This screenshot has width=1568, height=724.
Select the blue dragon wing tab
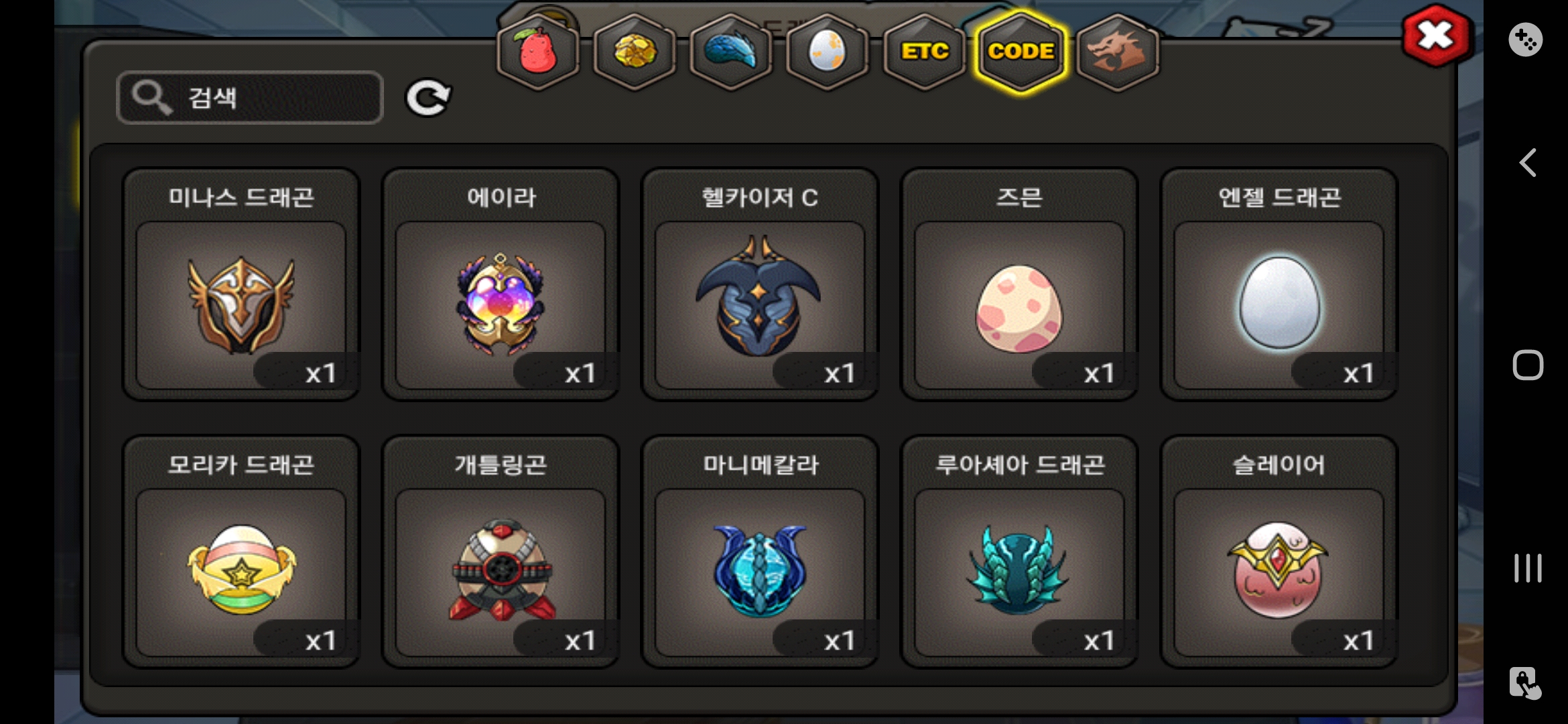tap(731, 52)
